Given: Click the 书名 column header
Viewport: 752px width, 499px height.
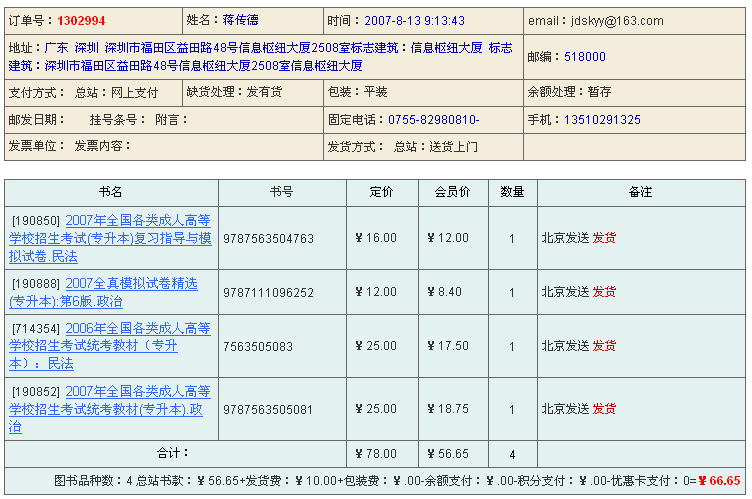Looking at the screenshot, I should (x=111, y=192).
